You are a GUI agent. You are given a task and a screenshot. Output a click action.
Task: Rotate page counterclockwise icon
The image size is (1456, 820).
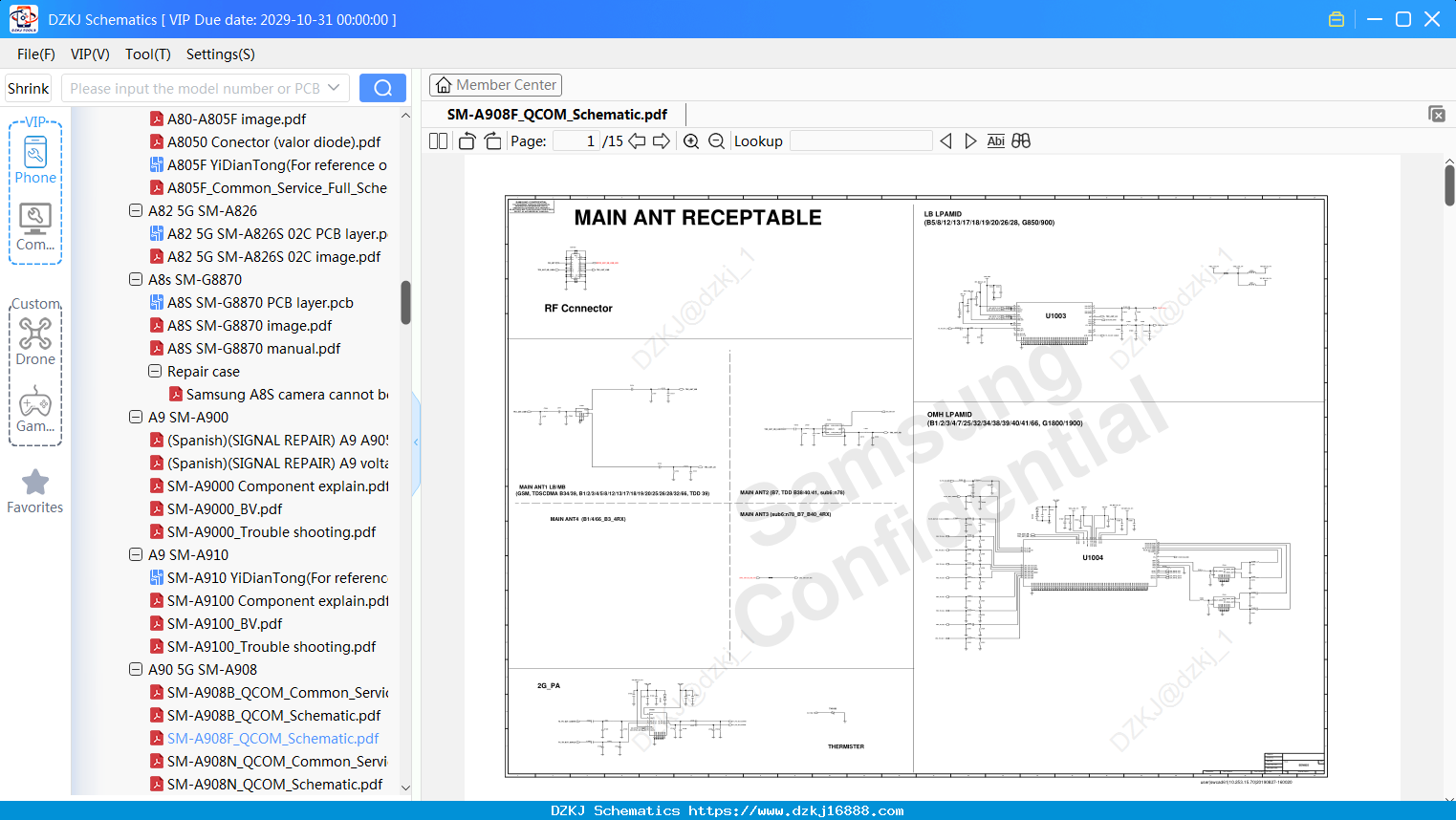[467, 141]
